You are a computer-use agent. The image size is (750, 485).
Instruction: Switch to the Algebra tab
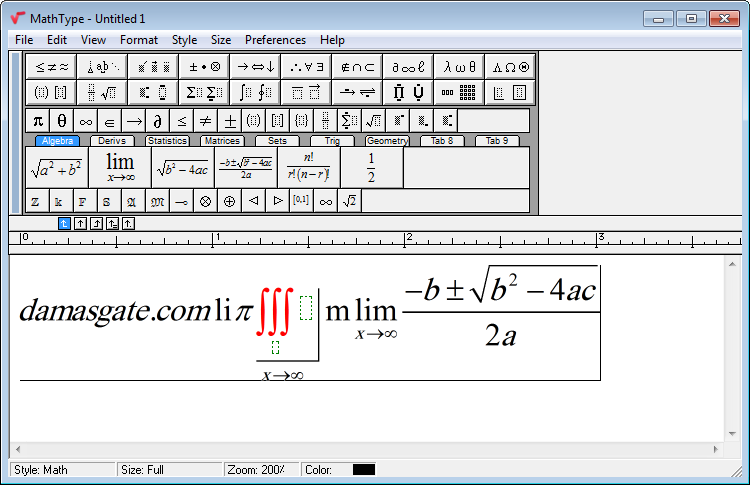click(57, 141)
